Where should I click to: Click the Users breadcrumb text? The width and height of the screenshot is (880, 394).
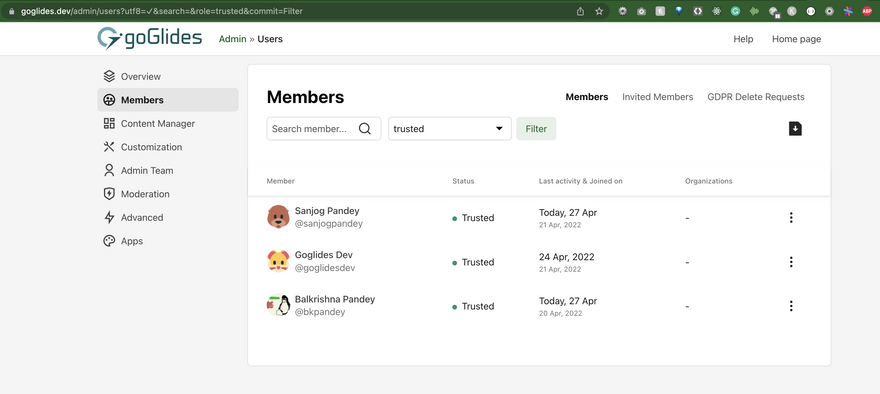(270, 39)
